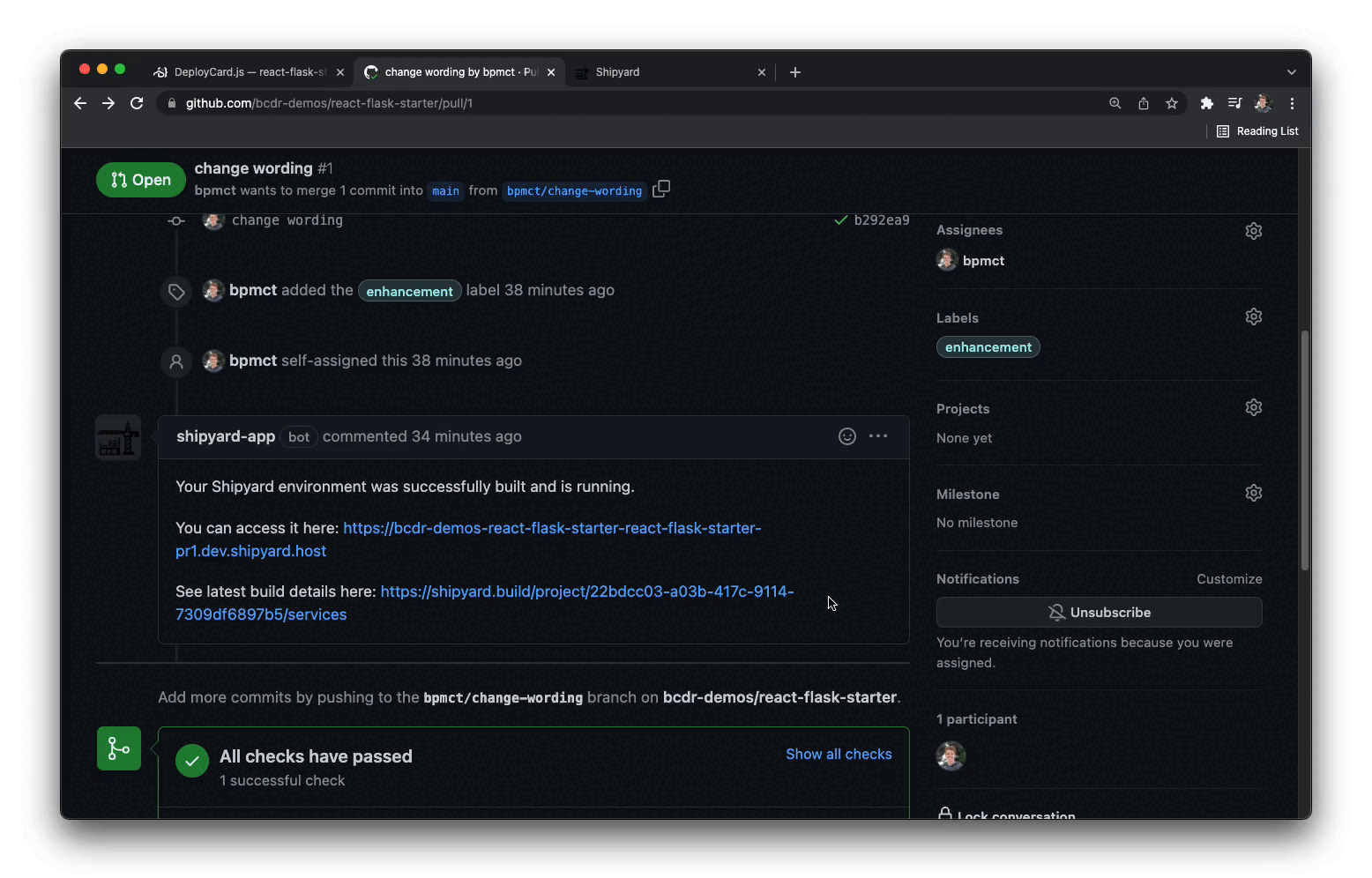1372x878 pixels.
Task: Open the Chrome three-dot menu
Action: tap(1292, 103)
